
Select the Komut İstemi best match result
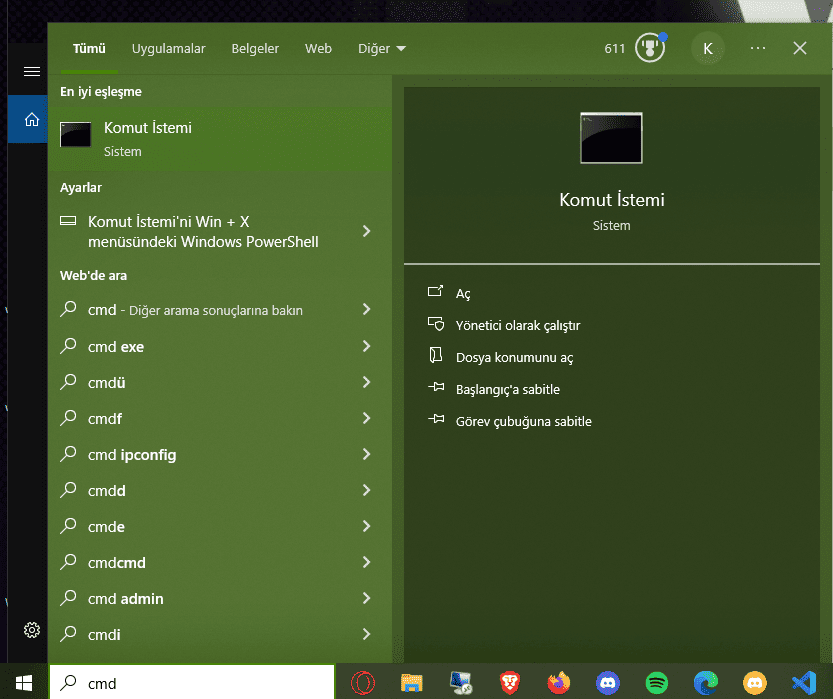click(220, 139)
